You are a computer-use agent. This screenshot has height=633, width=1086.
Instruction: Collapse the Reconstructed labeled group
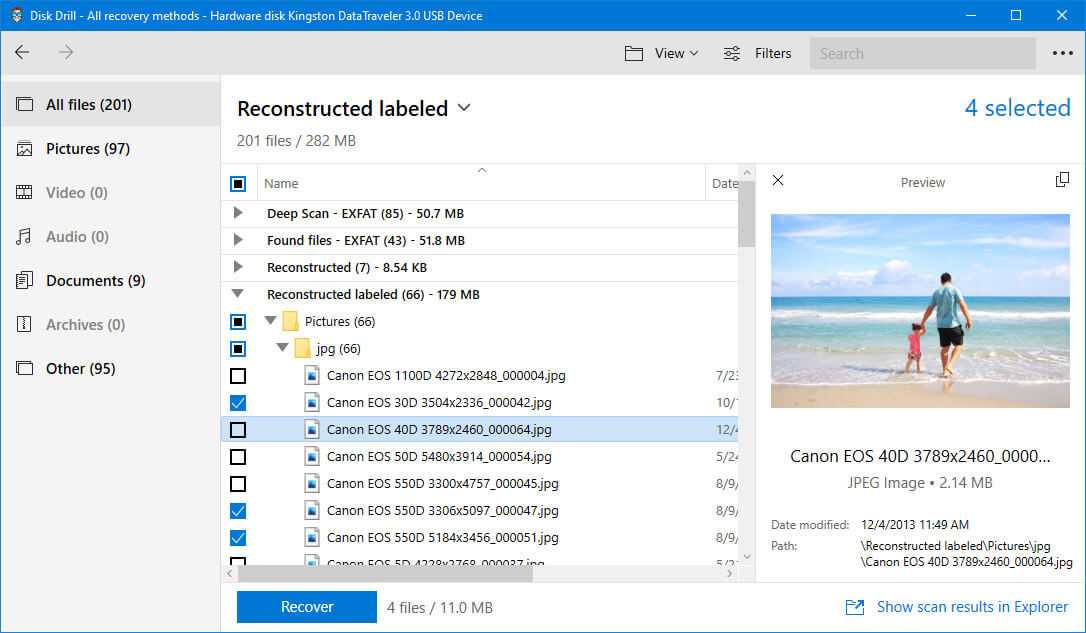[x=238, y=294]
